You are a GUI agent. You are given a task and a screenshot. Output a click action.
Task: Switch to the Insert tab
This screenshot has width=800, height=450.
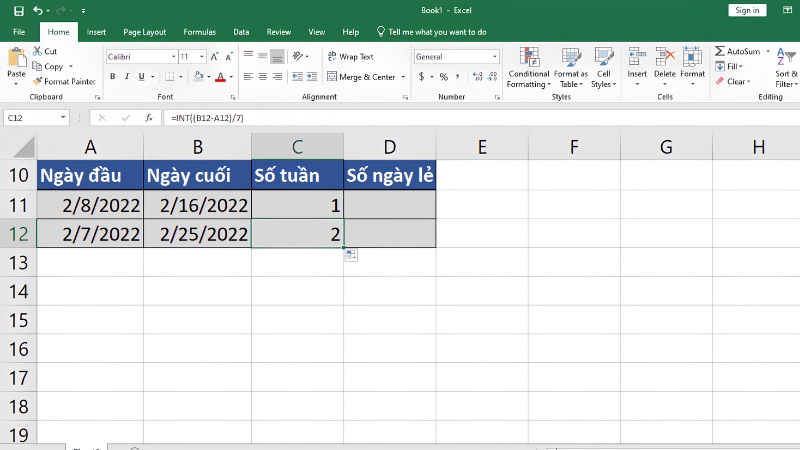coord(96,32)
